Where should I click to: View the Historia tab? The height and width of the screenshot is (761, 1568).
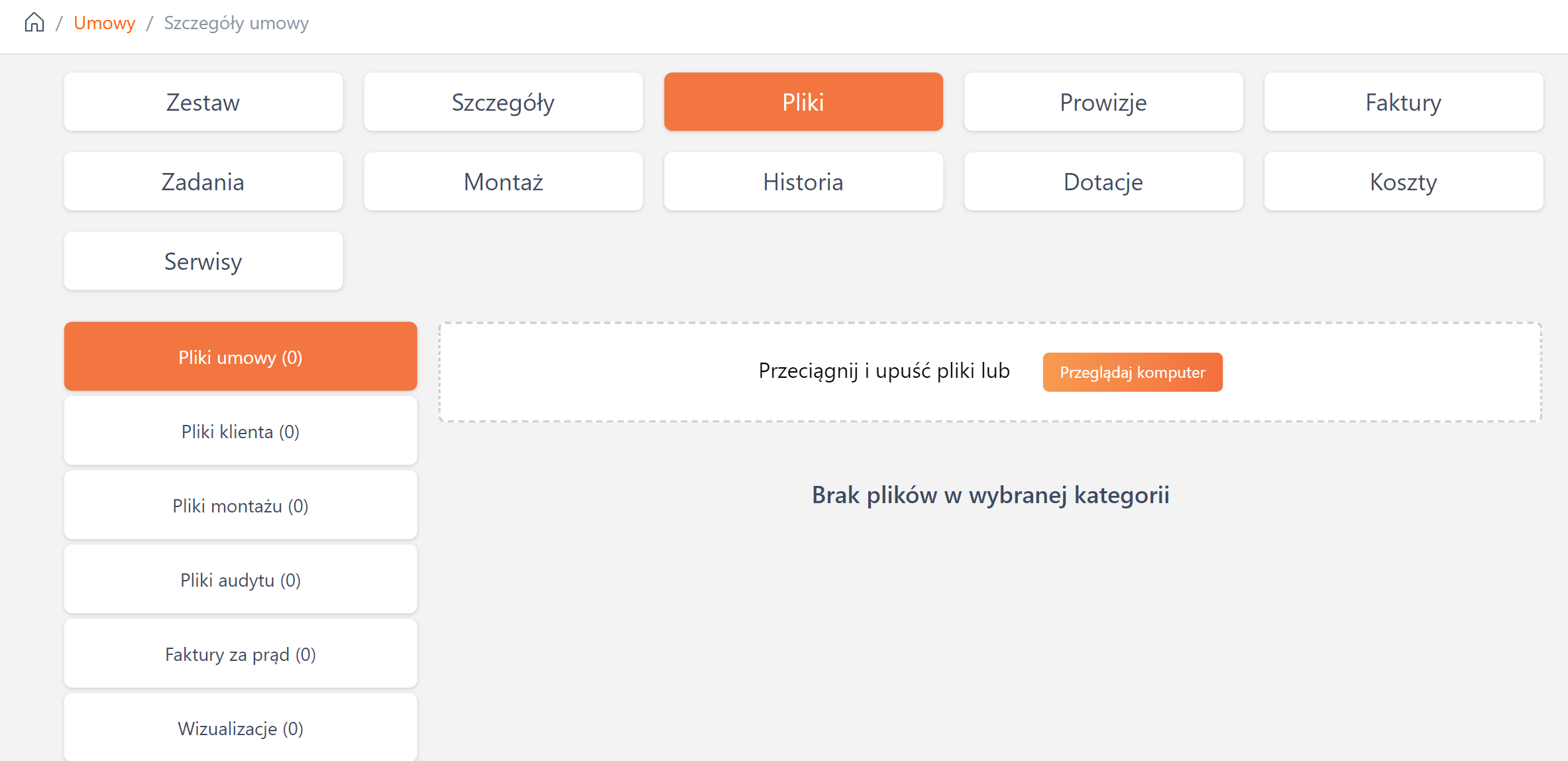click(803, 182)
